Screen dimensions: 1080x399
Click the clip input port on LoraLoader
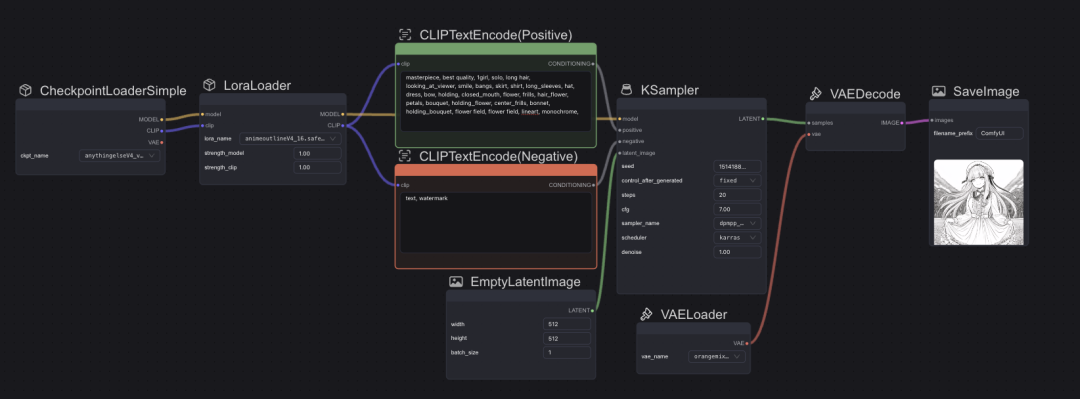(x=202, y=125)
